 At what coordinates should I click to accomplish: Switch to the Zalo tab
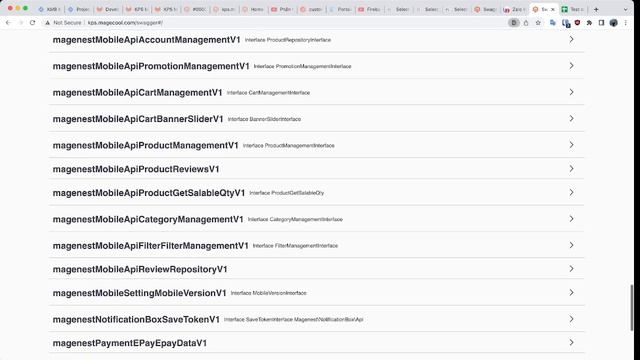click(514, 9)
